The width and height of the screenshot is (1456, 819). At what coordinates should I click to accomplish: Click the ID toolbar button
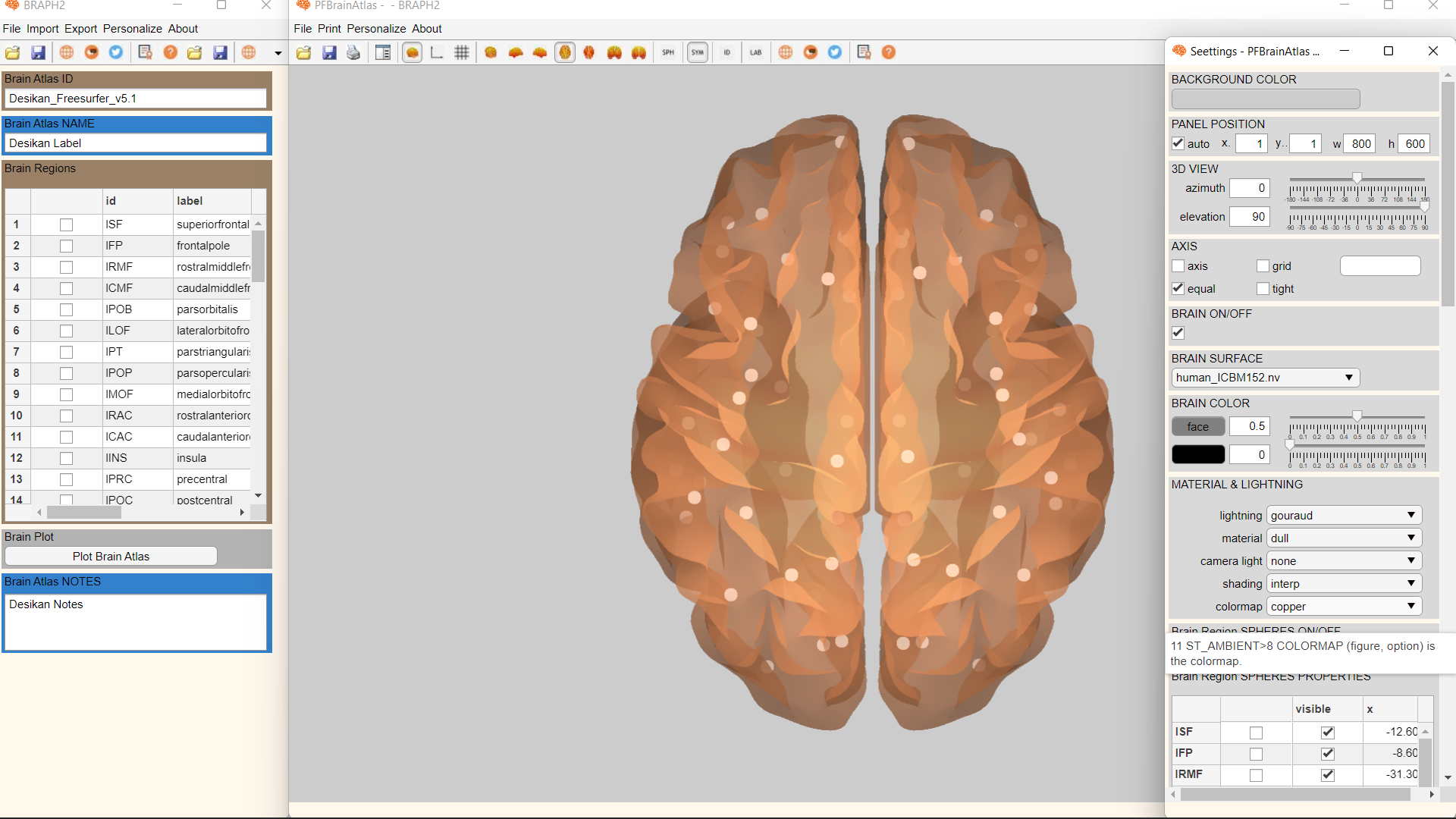(726, 52)
